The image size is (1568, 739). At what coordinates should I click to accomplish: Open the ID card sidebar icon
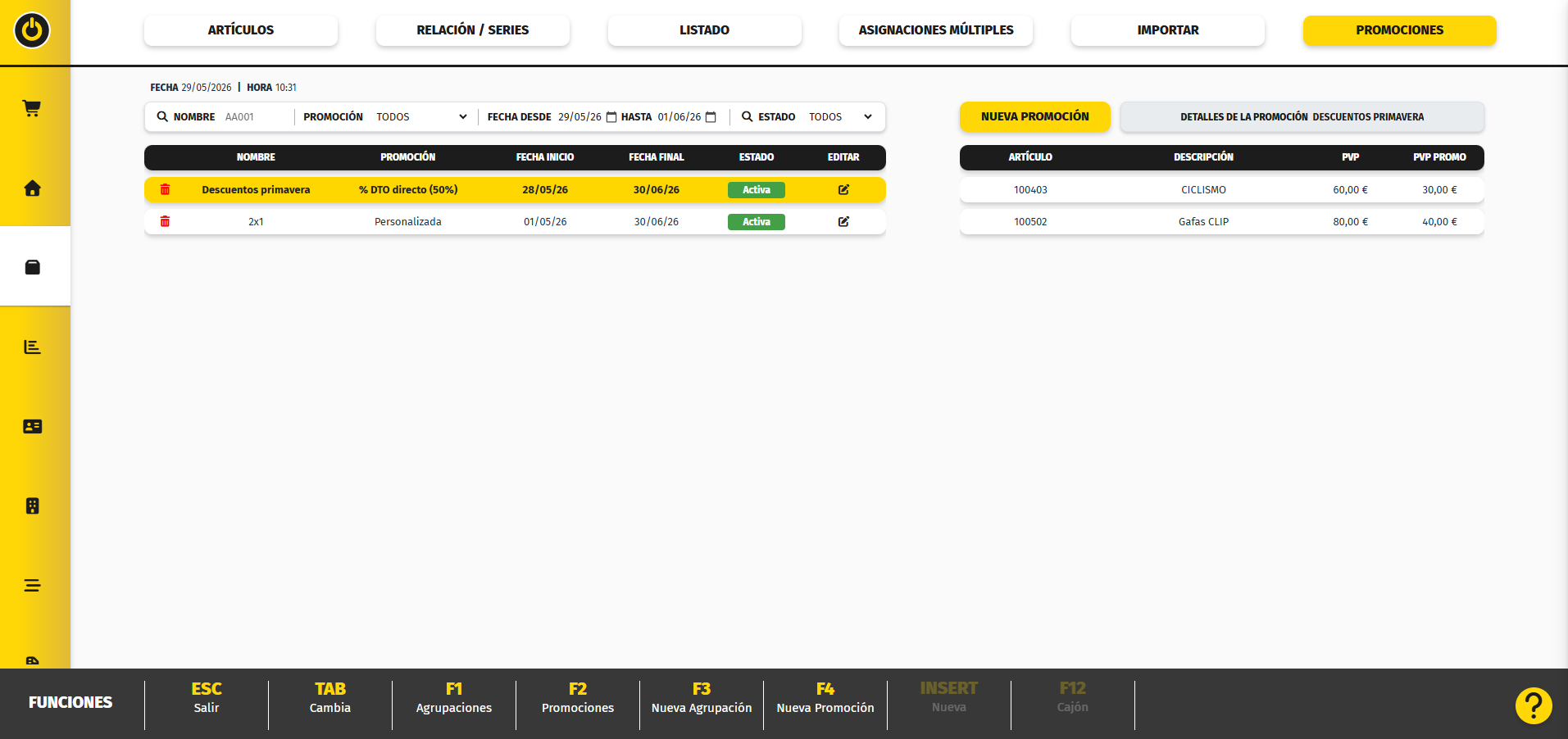[x=32, y=427]
